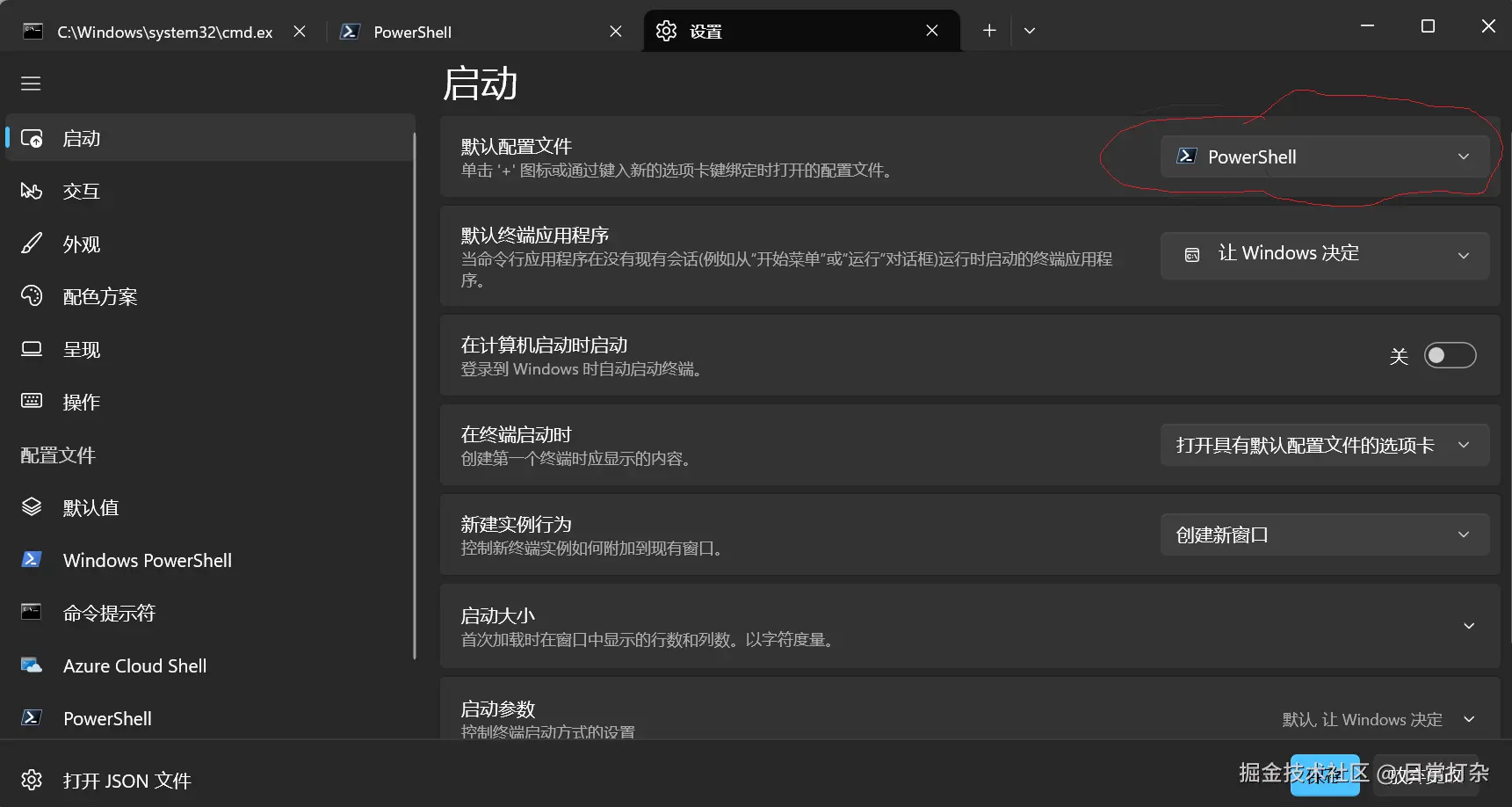
Task: Open the 新建实例行为 combo box
Action: (x=1324, y=534)
